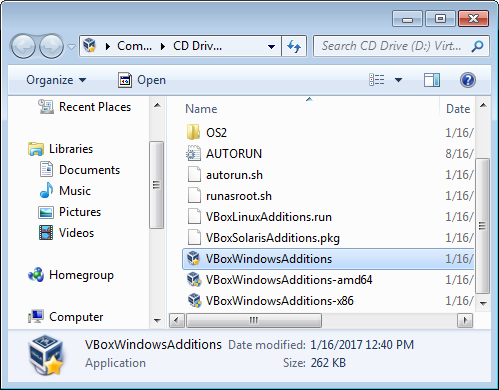499x390 pixels.
Task: Click the Documents library icon
Action: coord(46,169)
